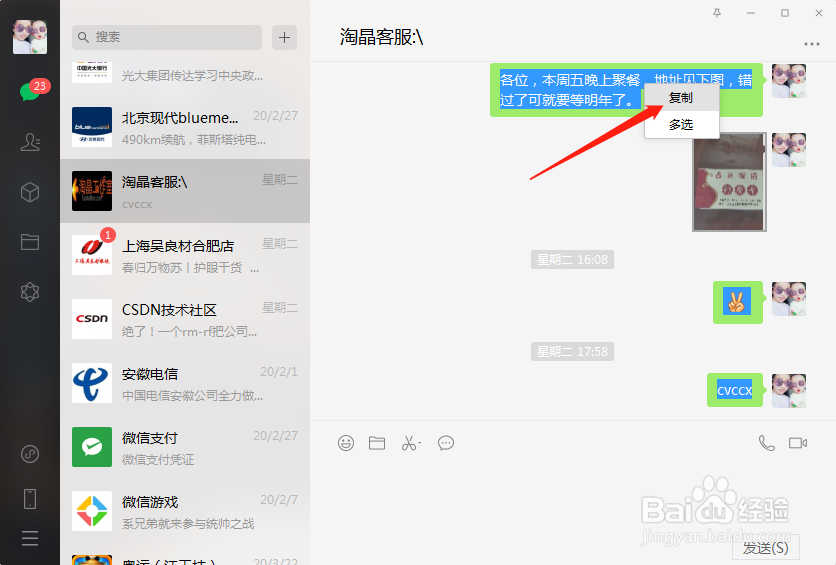Viewport: 836px width, 565px height.
Task: Open the favorites cube icon
Action: (30, 192)
